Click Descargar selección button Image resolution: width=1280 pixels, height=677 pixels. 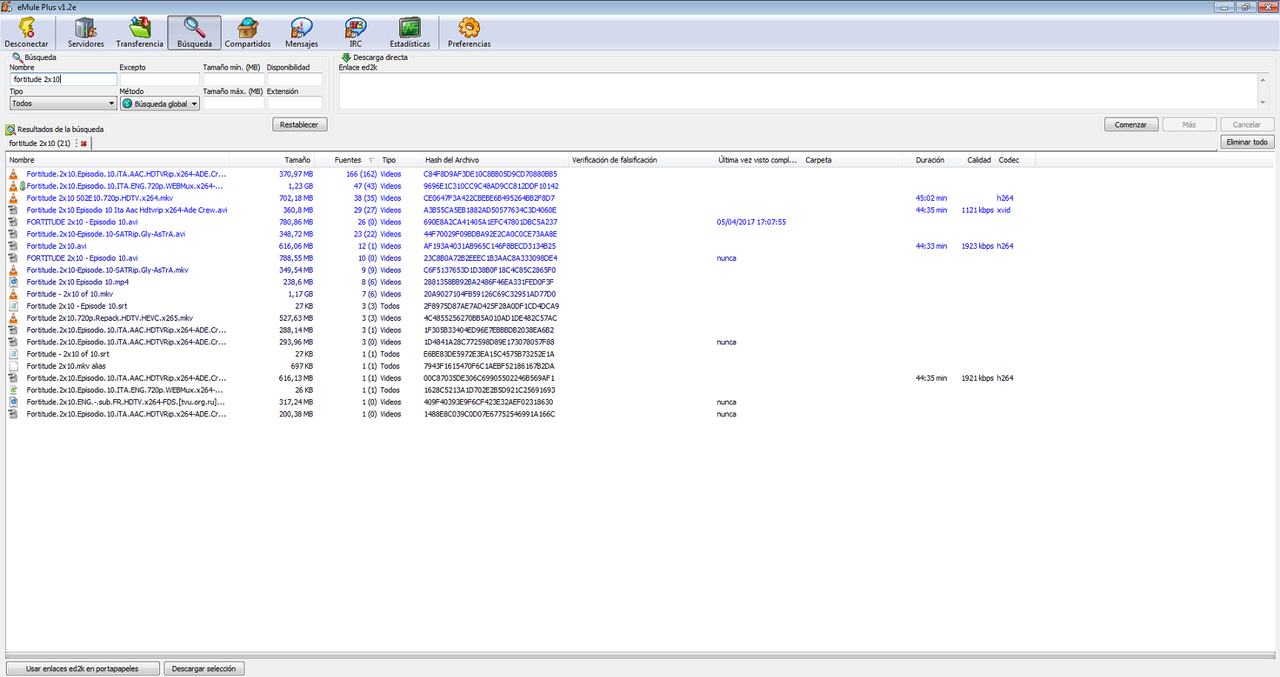coord(204,668)
